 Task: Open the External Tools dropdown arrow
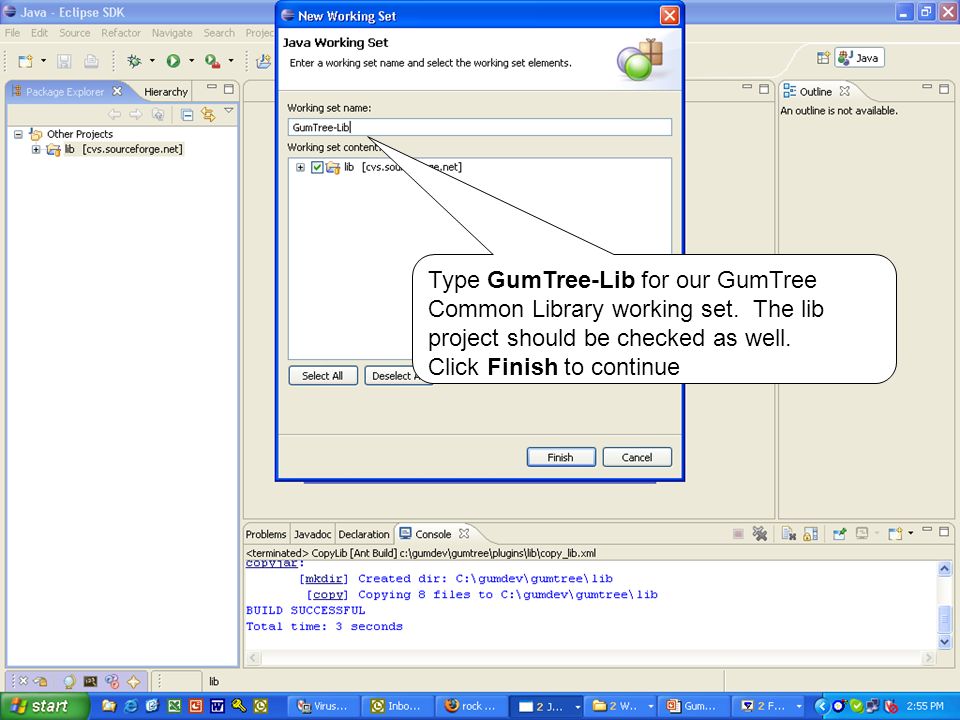(230, 61)
